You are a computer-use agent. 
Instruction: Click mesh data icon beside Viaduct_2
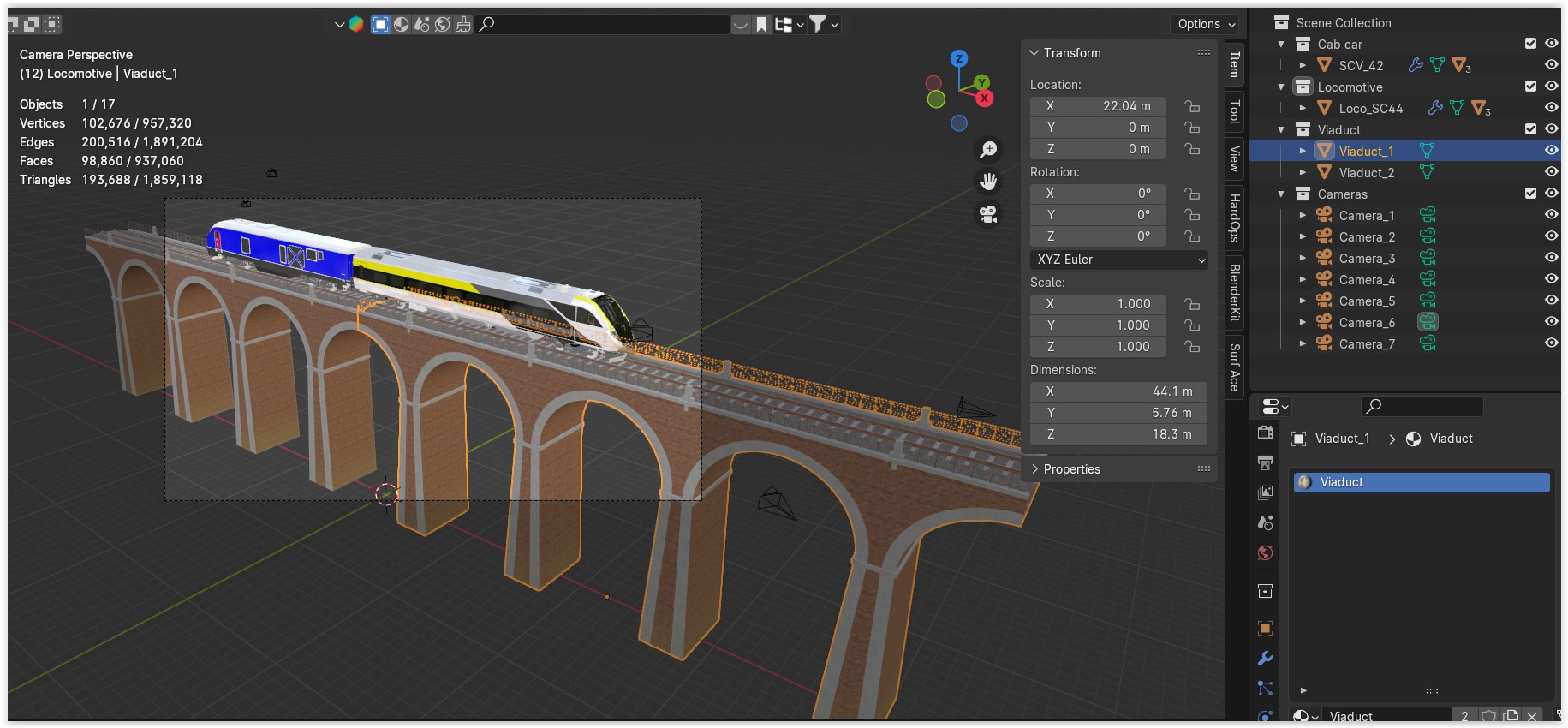[x=1427, y=172]
